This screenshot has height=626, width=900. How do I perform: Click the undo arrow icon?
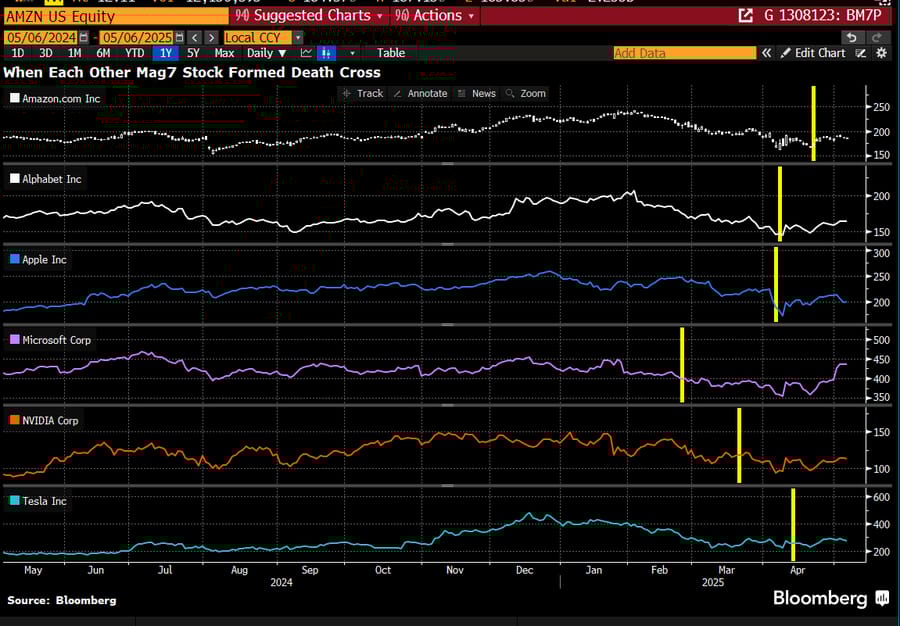[x=850, y=37]
